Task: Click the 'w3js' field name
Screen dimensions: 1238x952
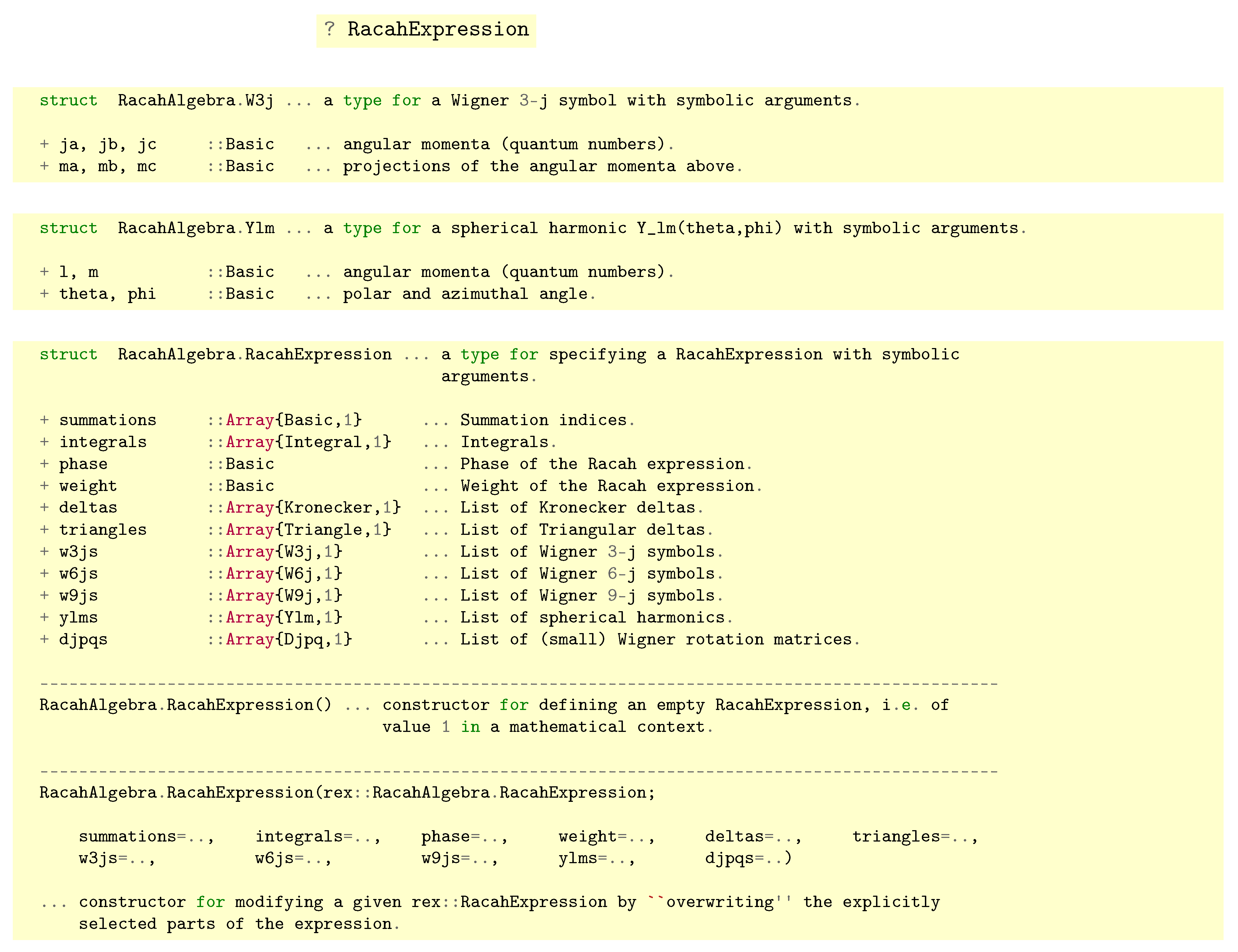Action: click(x=78, y=552)
